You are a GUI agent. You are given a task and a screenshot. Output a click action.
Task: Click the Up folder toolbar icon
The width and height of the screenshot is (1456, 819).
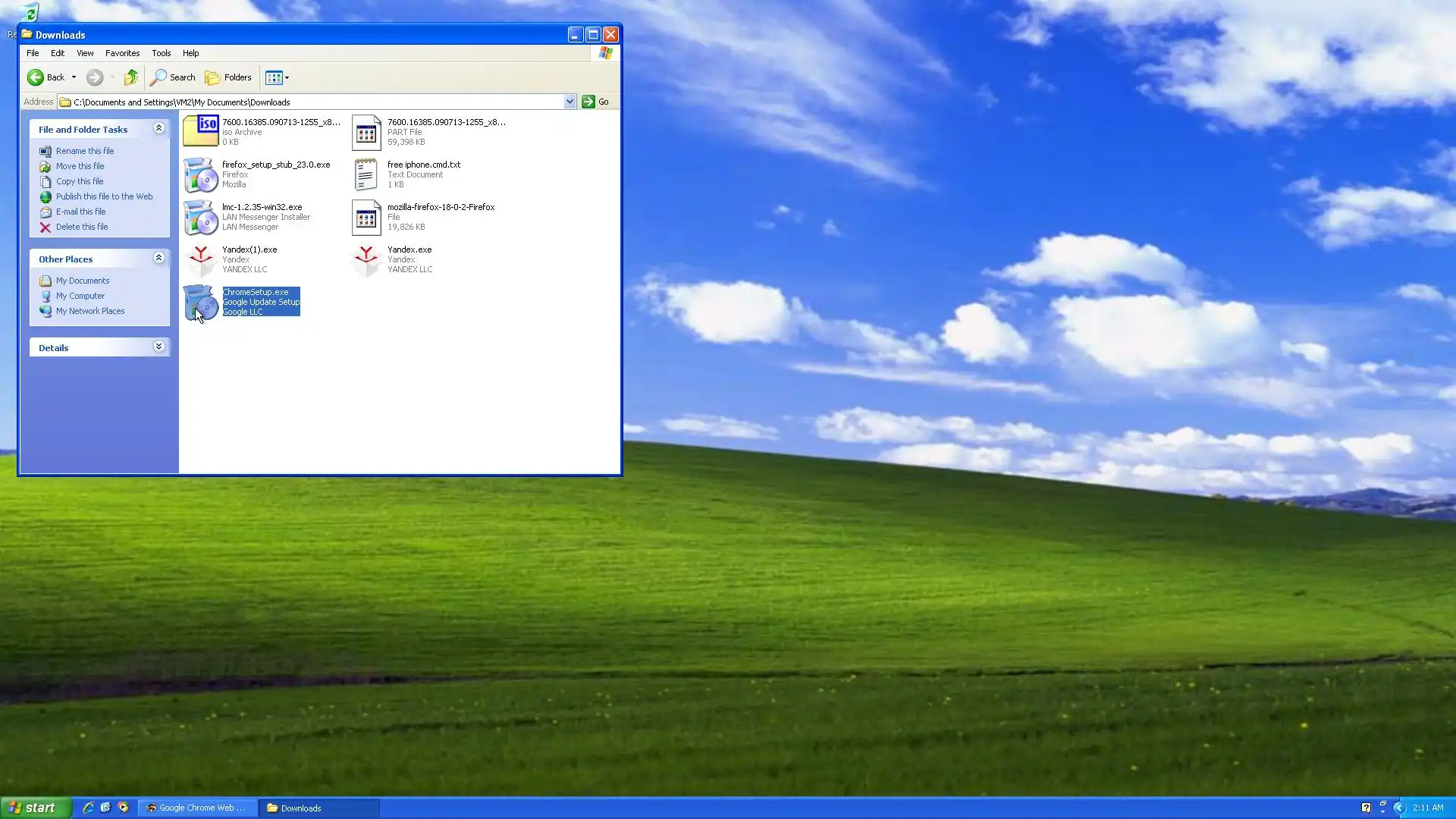131,77
